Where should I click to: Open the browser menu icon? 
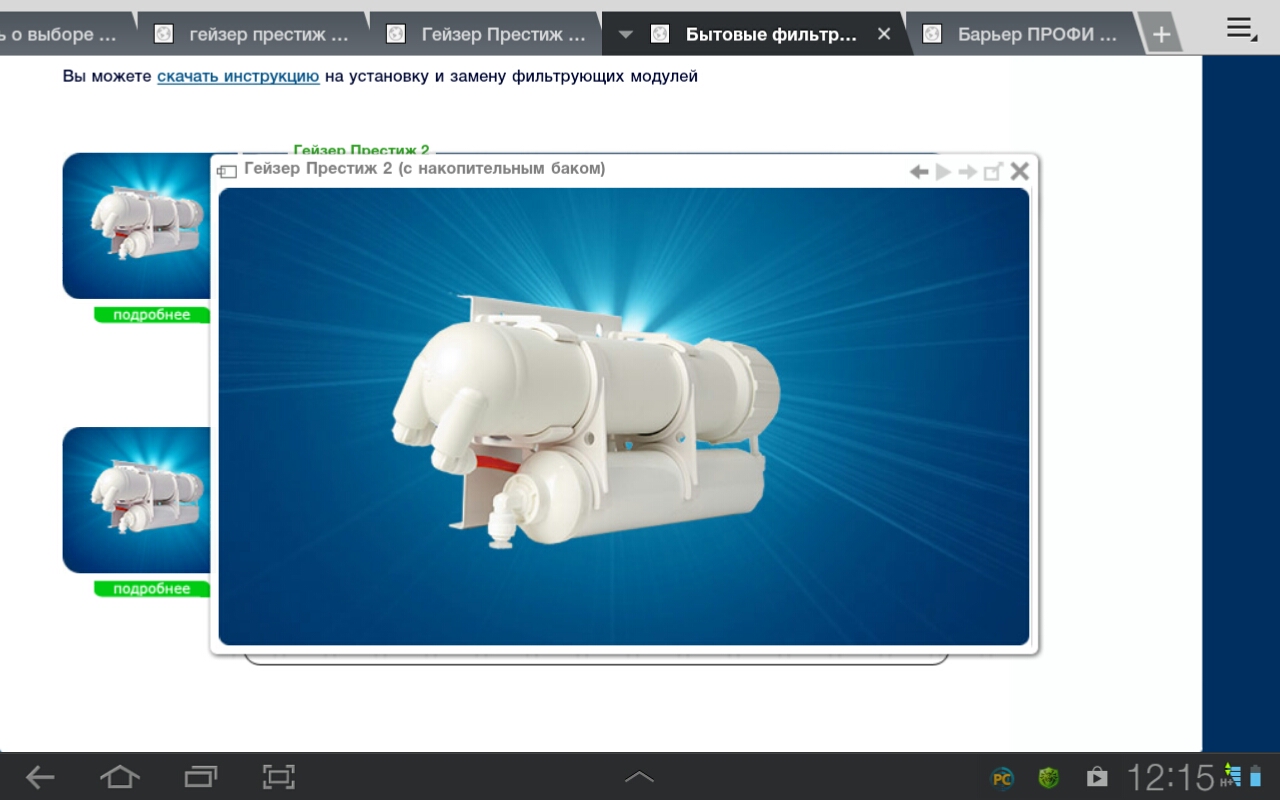point(1241,29)
